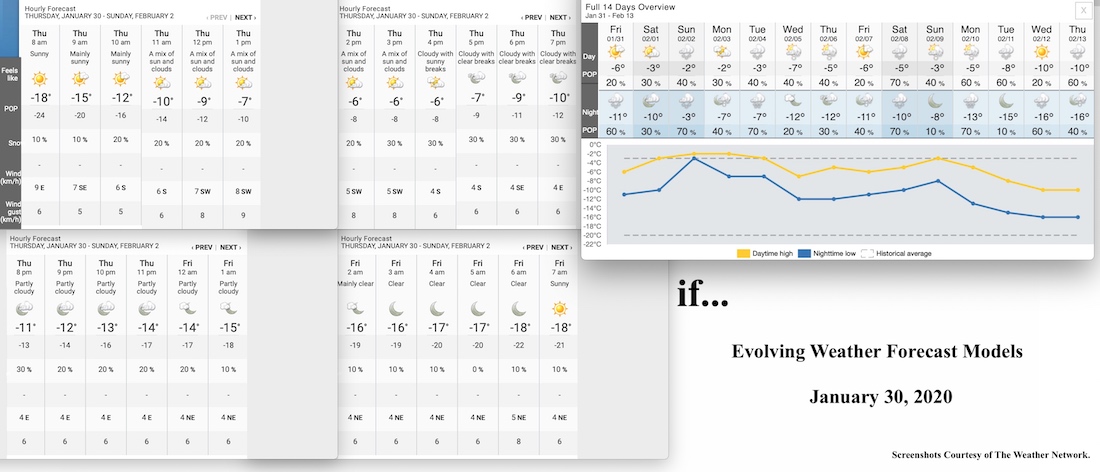Click the sunny icon for Fri 7 am
Screen dimensions: 1100x472
(x=560, y=308)
